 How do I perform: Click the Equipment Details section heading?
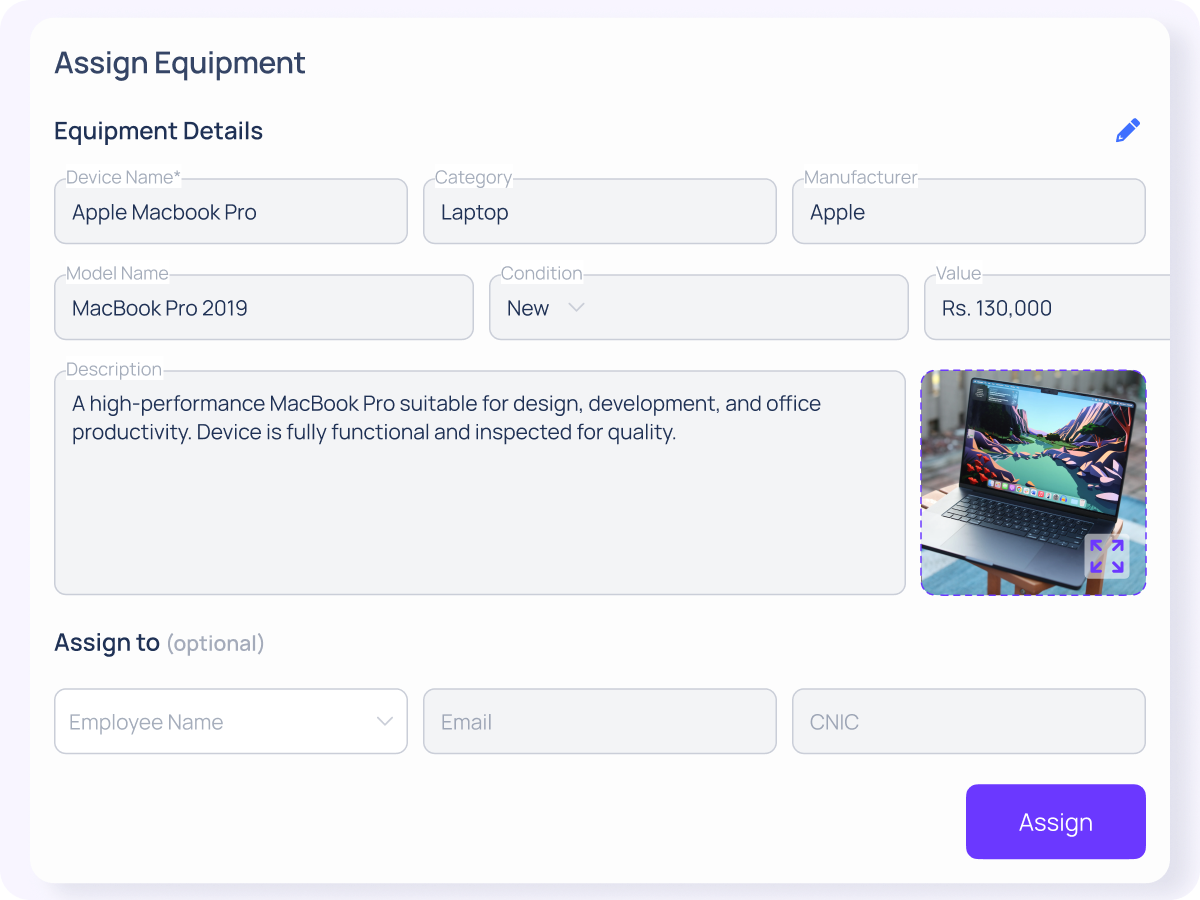pos(158,131)
